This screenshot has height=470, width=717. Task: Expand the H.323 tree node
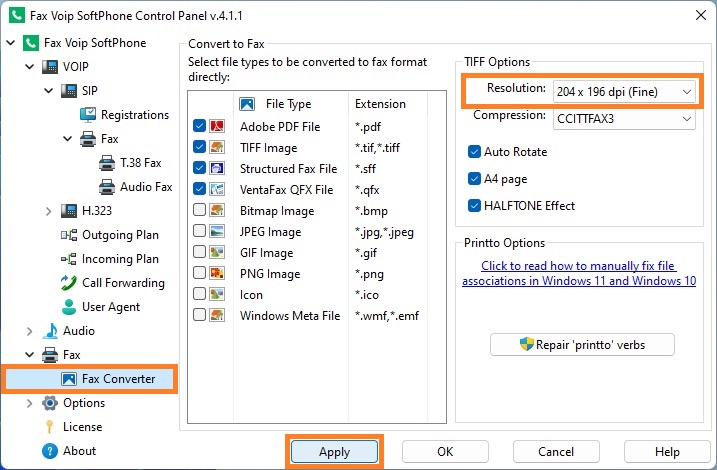click(x=48, y=211)
